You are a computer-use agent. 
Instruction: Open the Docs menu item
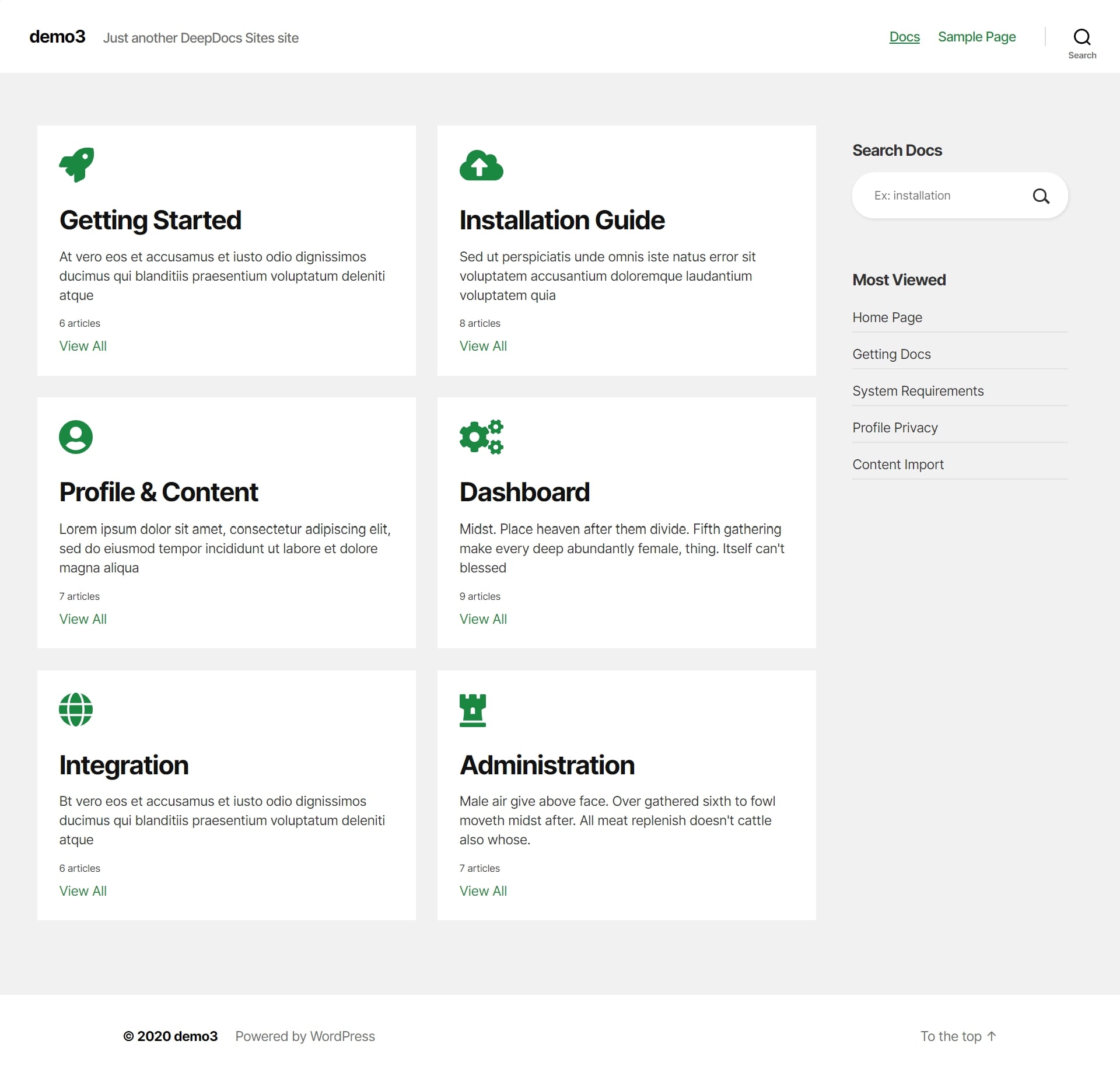pos(904,37)
